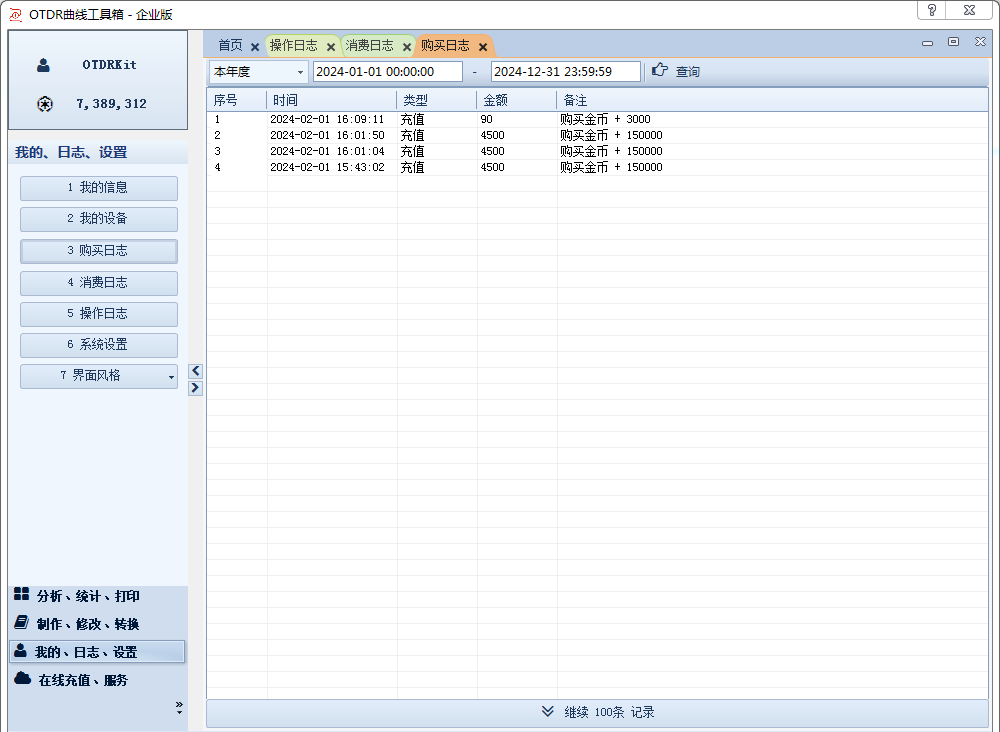Open the 分析、统计、打印 section
Viewport: 1000px width, 732px height.
point(88,596)
